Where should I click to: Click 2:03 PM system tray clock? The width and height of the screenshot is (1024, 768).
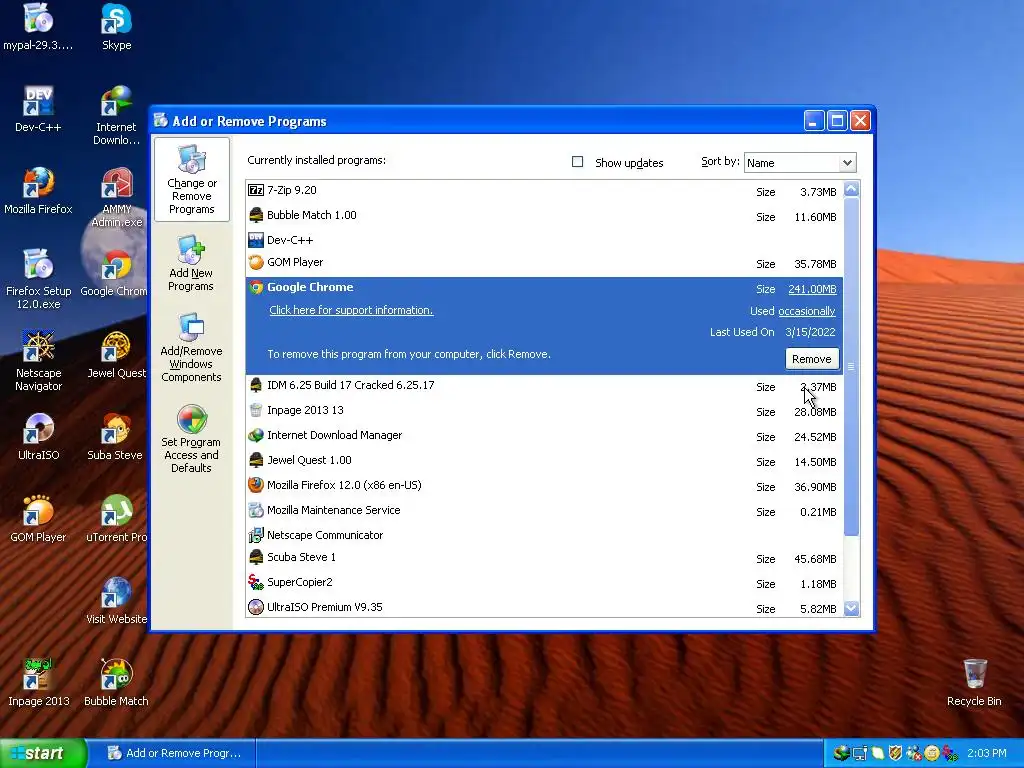point(987,753)
